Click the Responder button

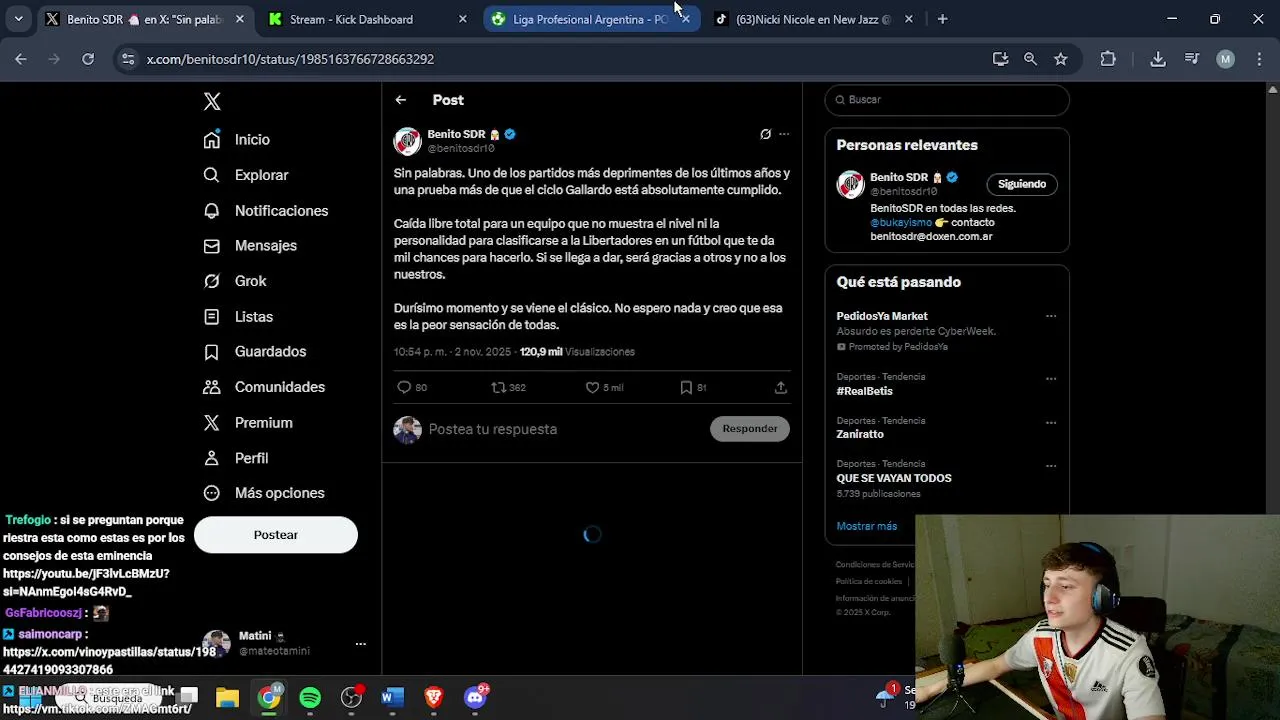coord(750,429)
